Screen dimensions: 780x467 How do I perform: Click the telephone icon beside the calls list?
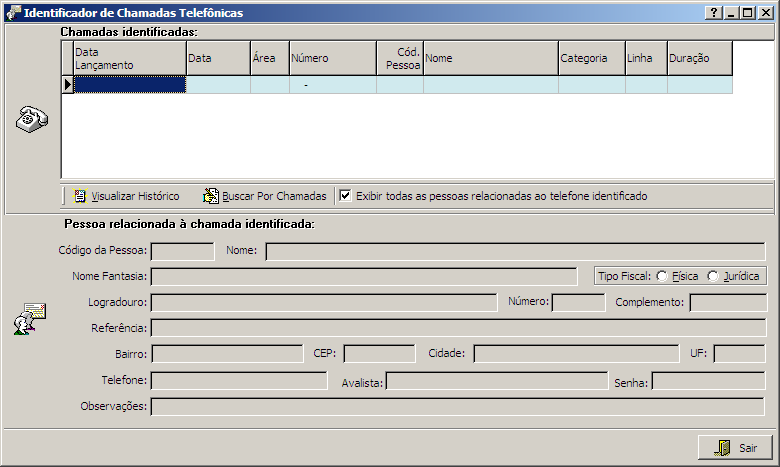pos(31,119)
